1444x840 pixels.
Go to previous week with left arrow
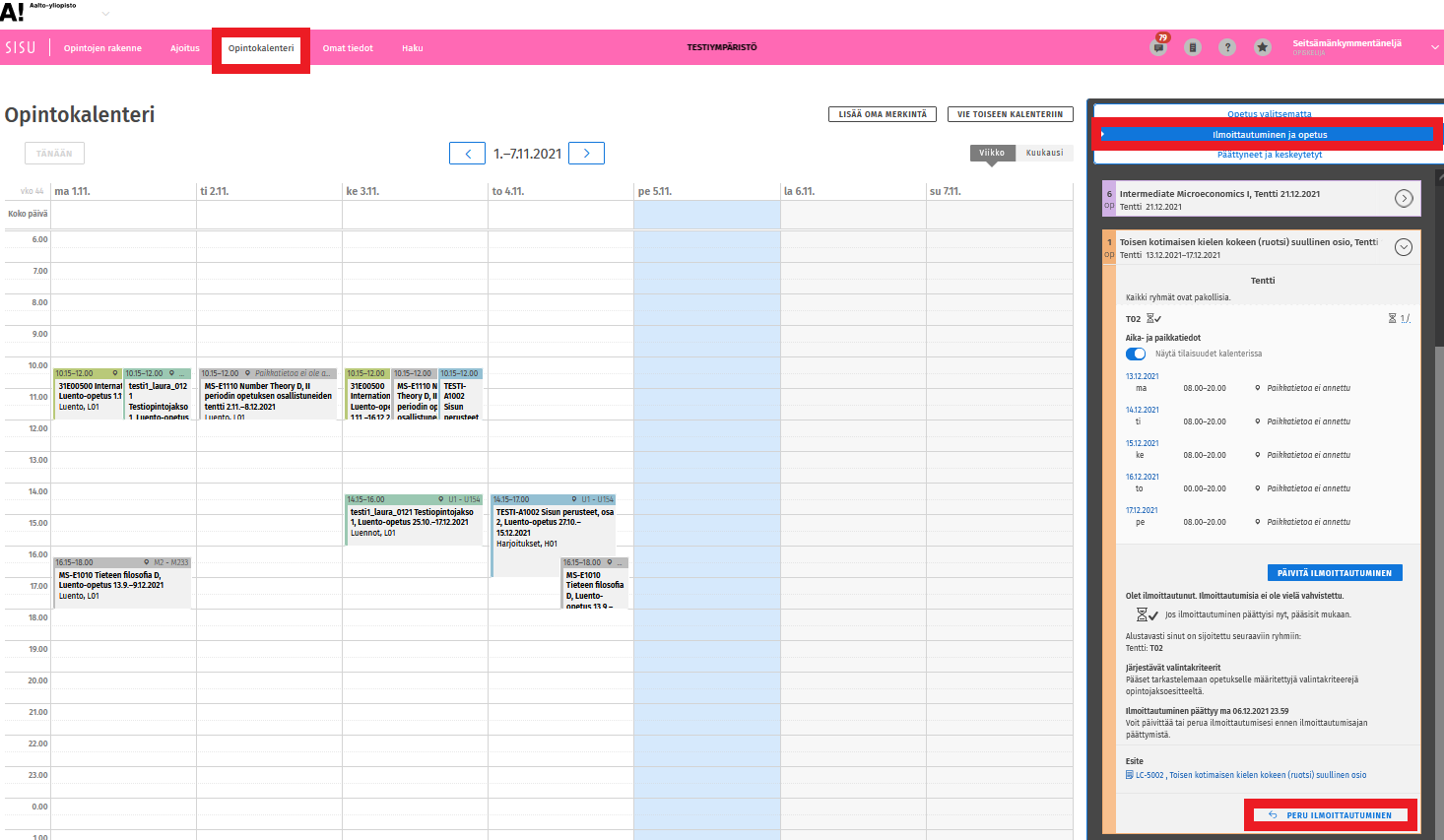click(x=467, y=154)
